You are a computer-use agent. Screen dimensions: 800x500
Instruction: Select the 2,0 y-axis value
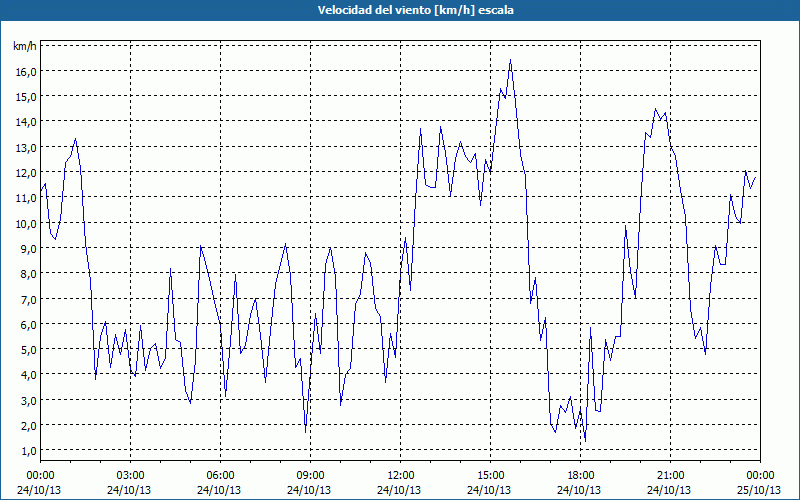point(29,426)
